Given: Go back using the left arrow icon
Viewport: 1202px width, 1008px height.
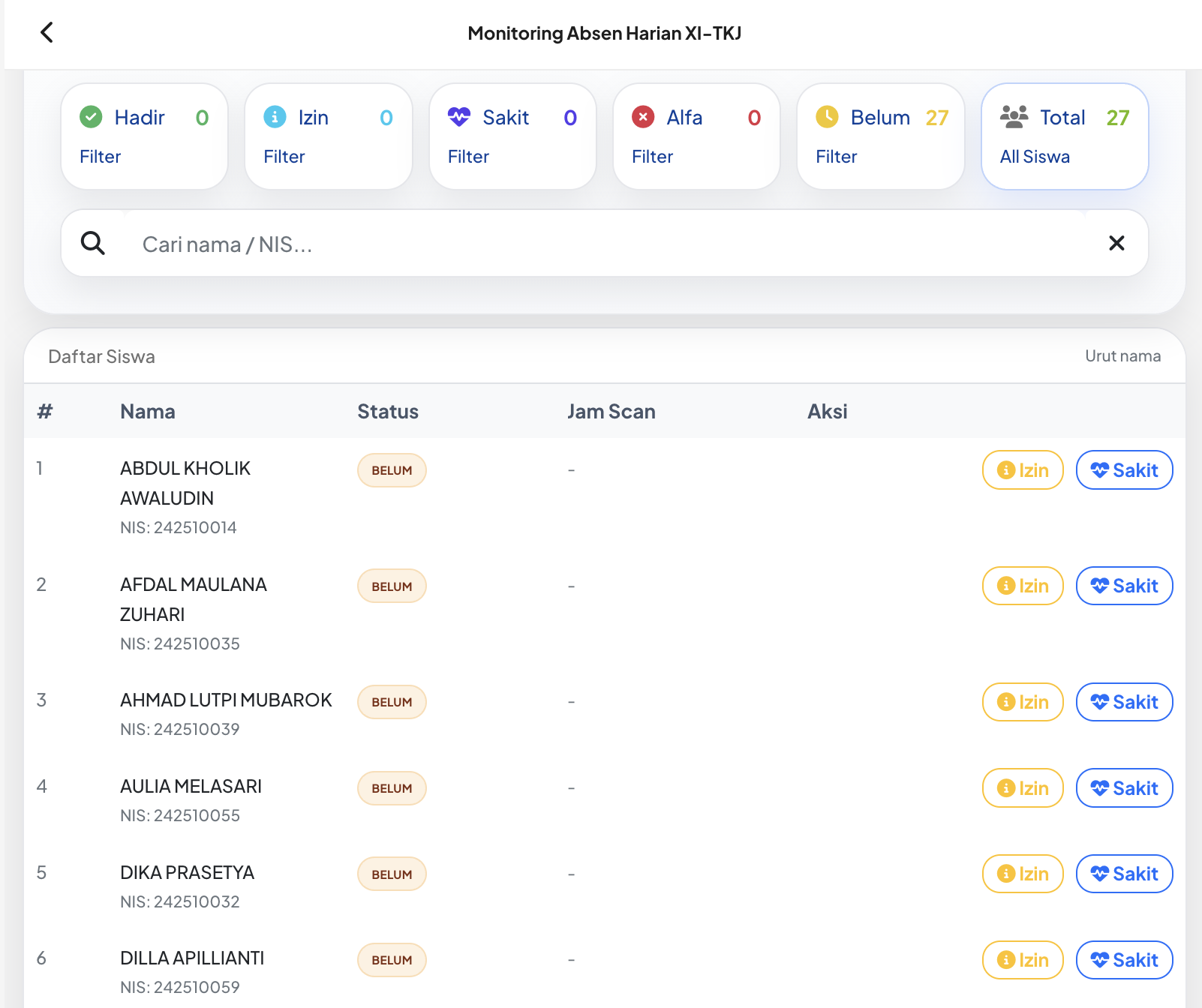Looking at the screenshot, I should pos(47,32).
